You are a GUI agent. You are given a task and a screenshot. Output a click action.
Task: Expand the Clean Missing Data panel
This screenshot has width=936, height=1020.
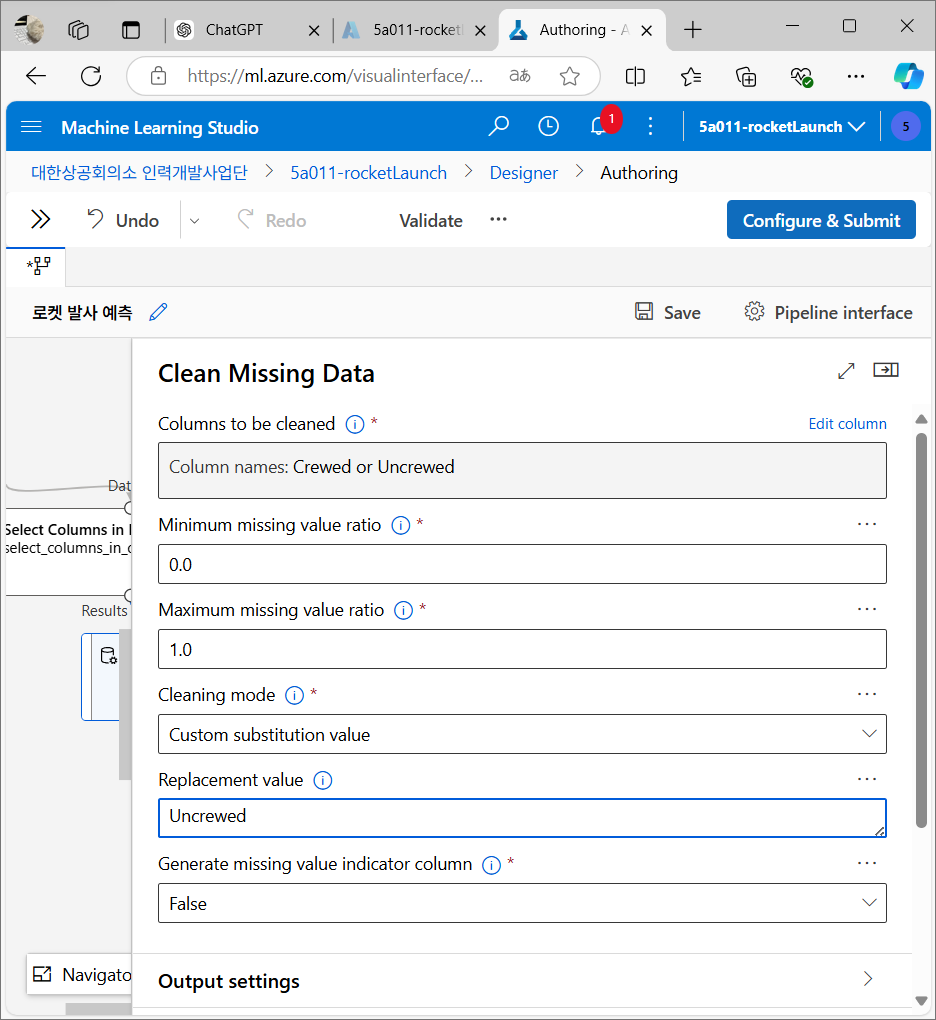pyautogui.click(x=846, y=371)
